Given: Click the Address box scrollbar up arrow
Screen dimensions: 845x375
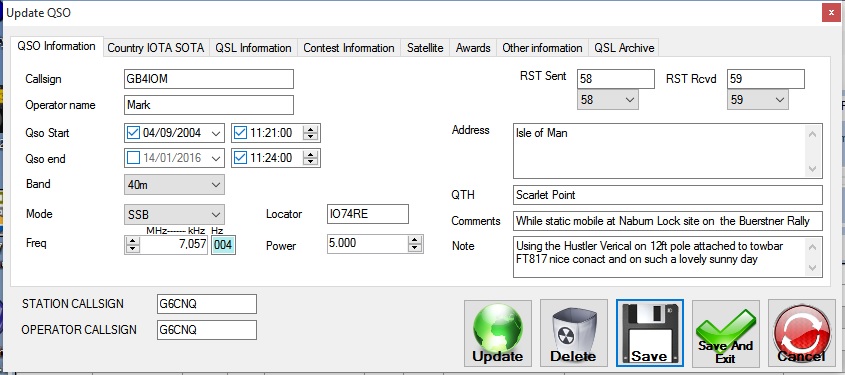Looking at the screenshot, I should pyautogui.click(x=813, y=133).
